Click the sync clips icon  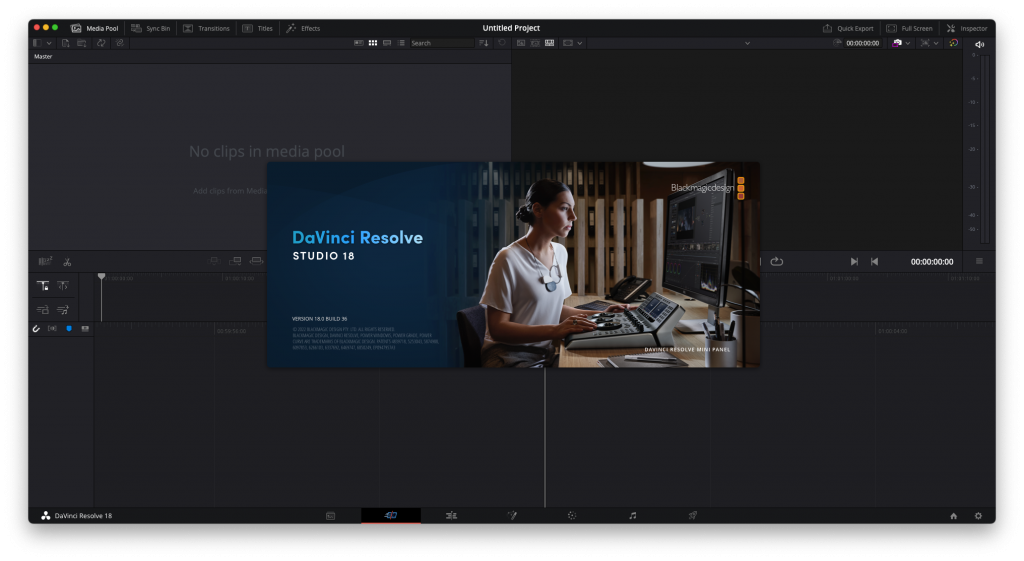tap(101, 43)
